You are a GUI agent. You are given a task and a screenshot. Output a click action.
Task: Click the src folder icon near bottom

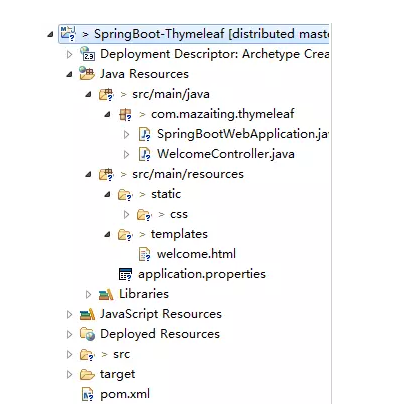tap(87, 355)
